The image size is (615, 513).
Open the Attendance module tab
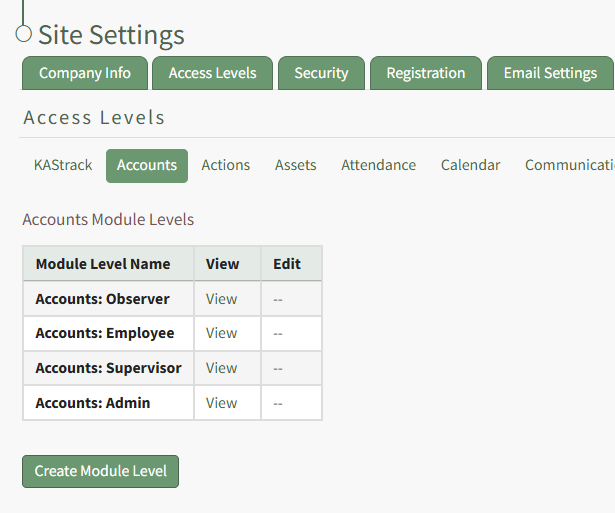[x=378, y=166]
